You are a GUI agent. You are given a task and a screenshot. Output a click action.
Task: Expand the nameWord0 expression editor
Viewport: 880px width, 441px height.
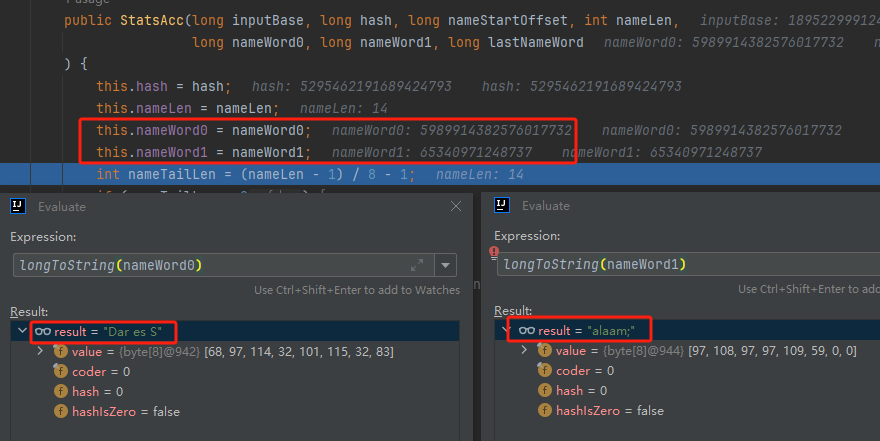417,265
